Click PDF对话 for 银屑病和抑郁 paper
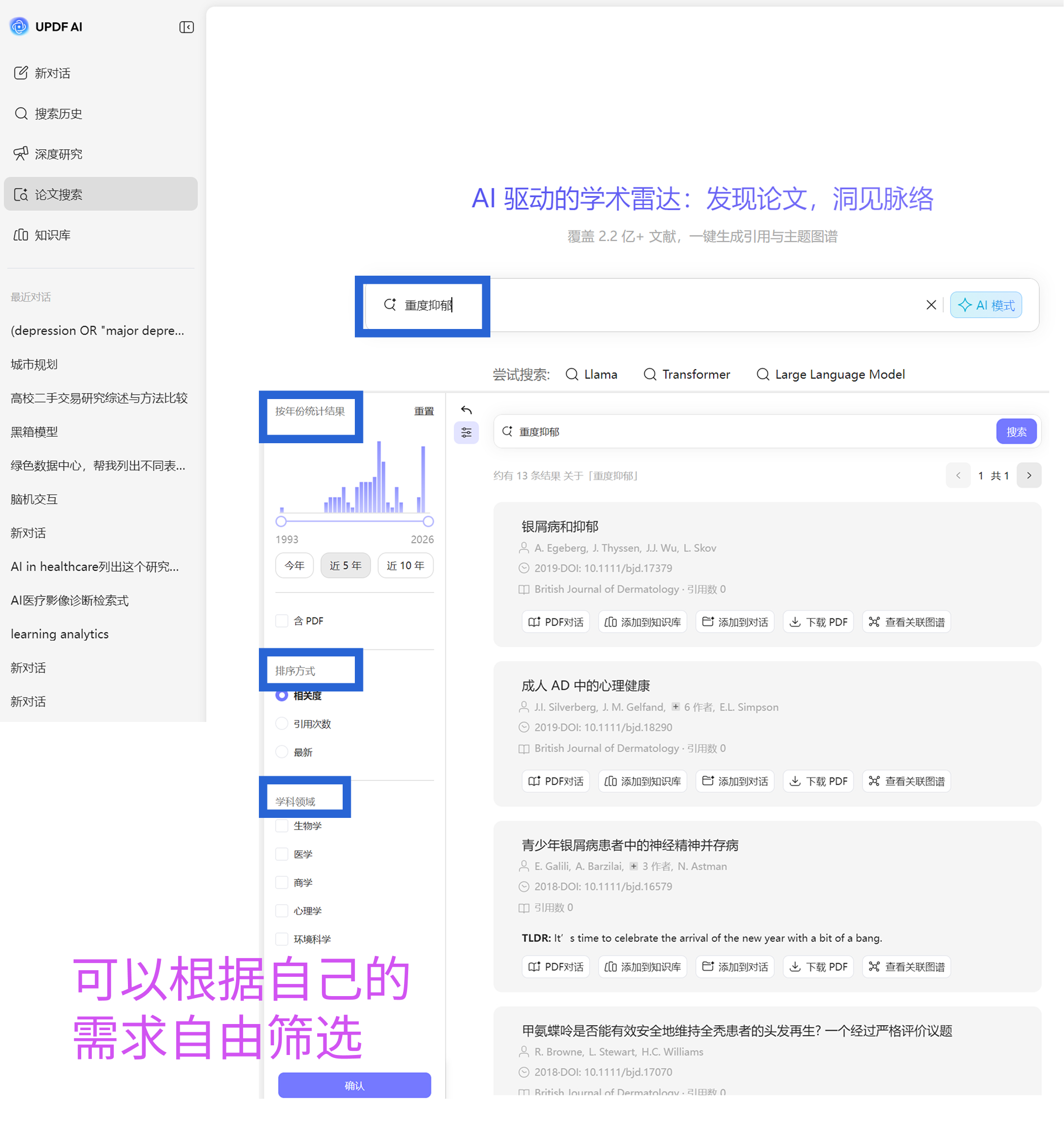 click(556, 622)
